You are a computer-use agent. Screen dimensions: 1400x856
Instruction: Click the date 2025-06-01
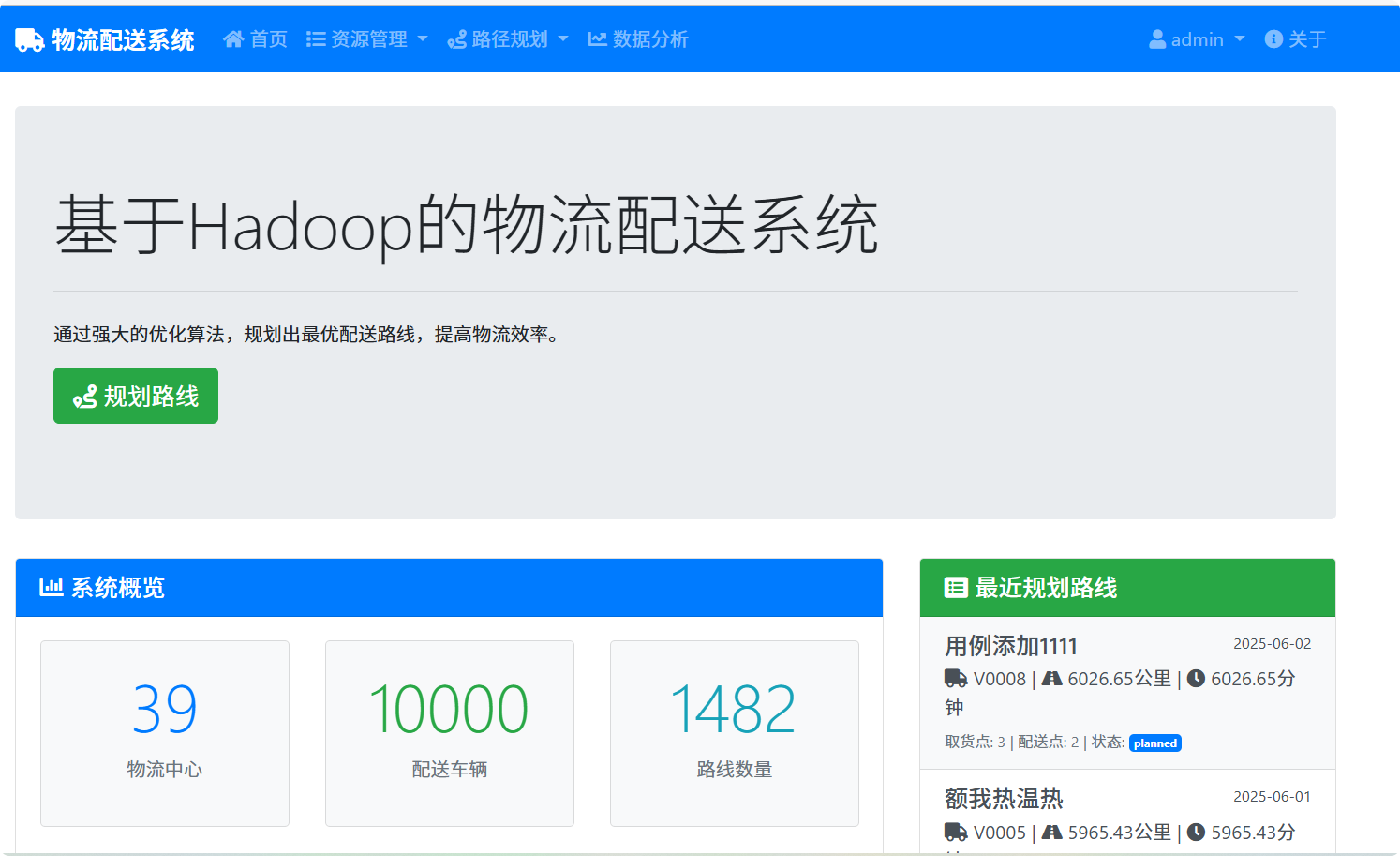click(x=1272, y=796)
